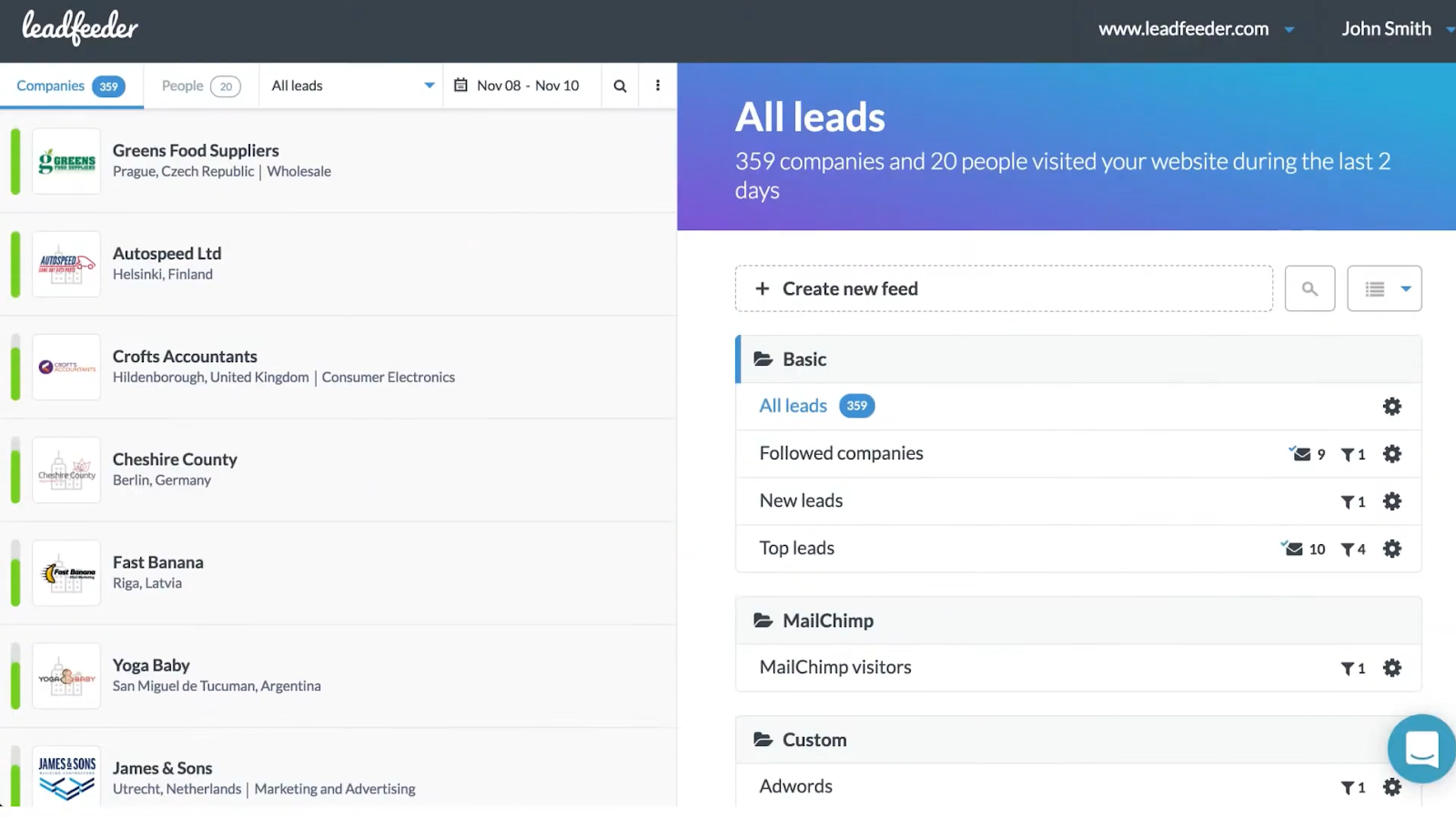
Task: Collapse the MailChimp folder section
Action: coord(1078,621)
